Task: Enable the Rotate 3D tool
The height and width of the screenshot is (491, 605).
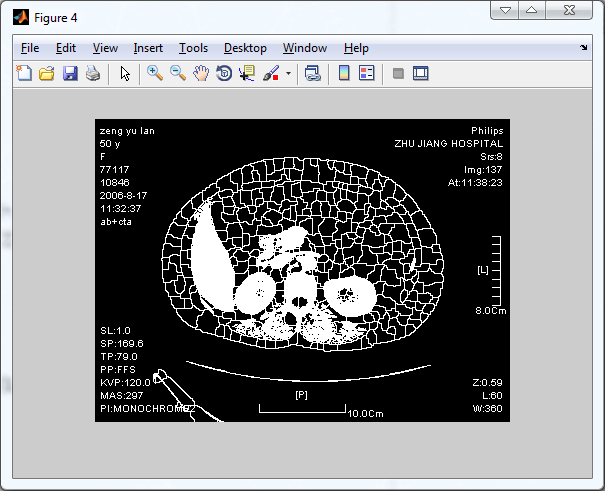Action: coord(224,73)
